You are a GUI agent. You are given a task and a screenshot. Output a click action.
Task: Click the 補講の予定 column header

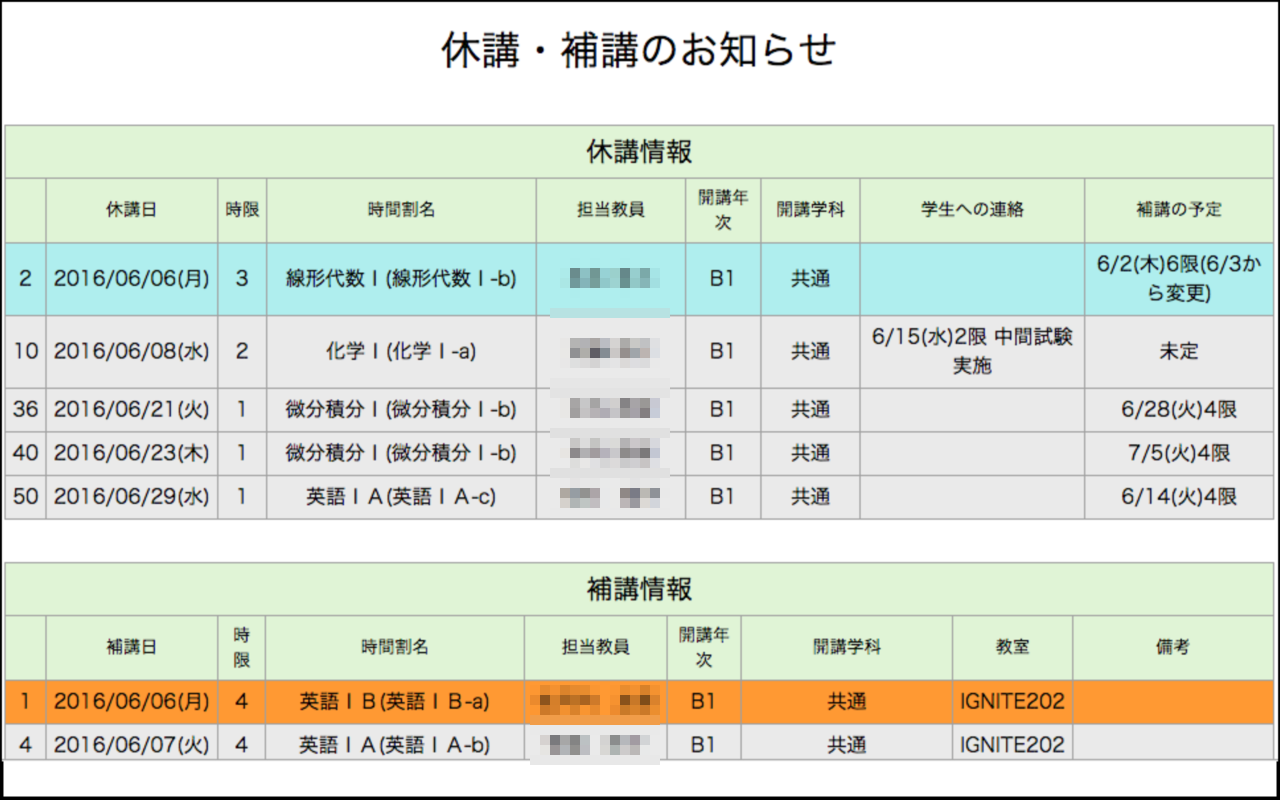click(1179, 210)
